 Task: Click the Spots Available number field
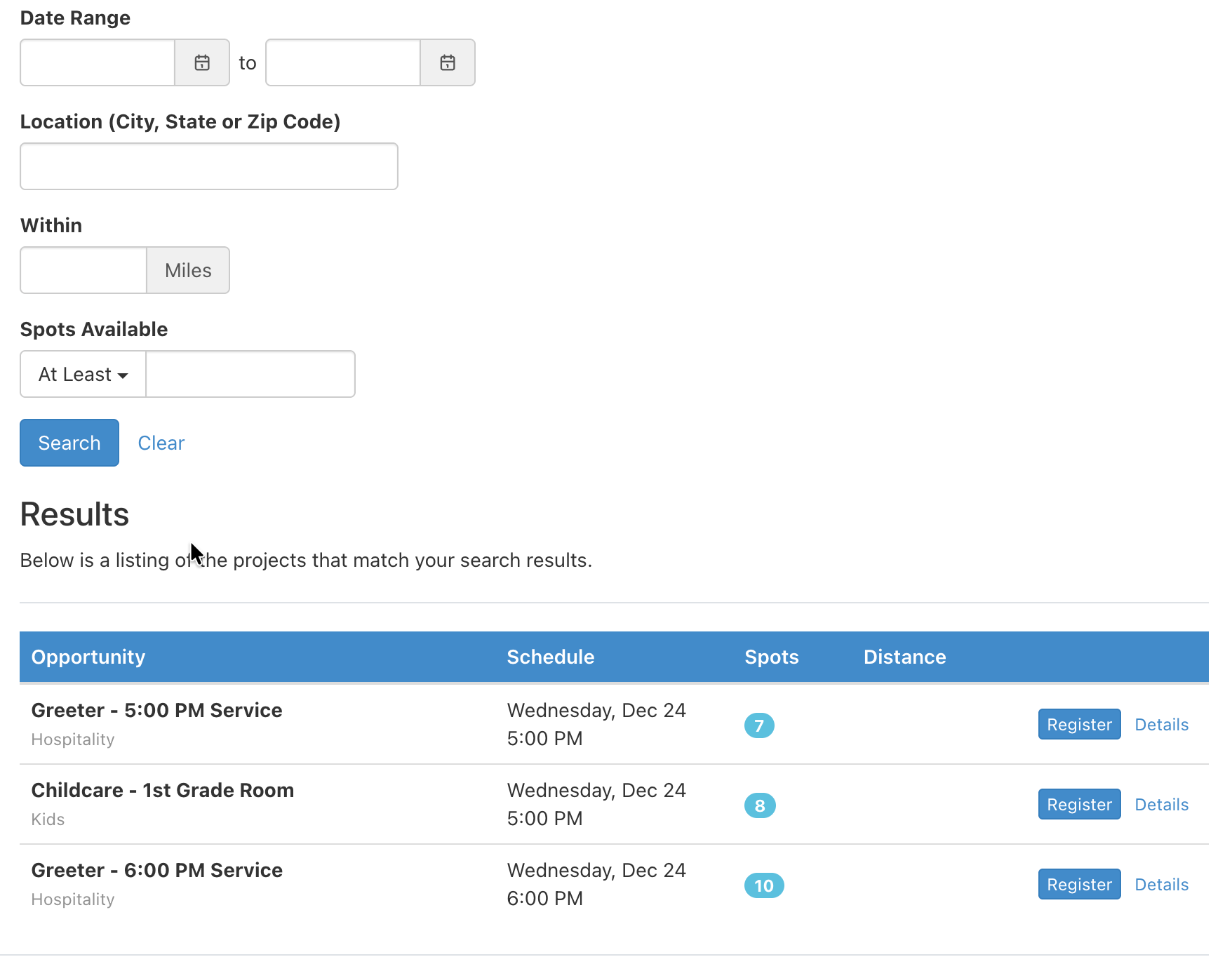point(250,374)
